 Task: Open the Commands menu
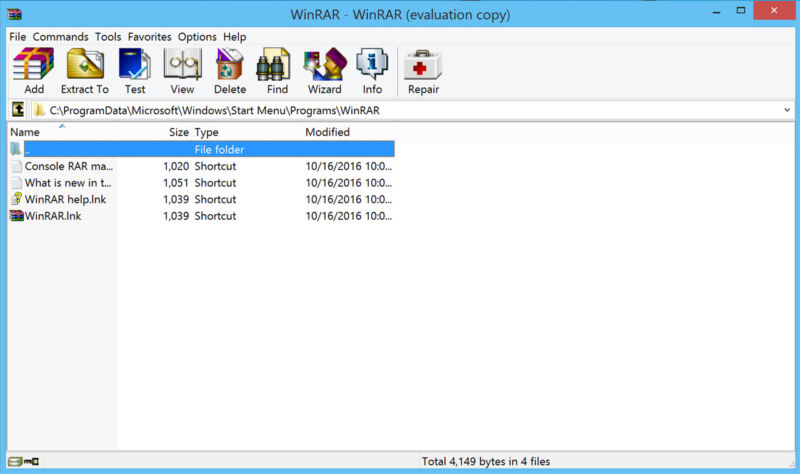pos(60,37)
